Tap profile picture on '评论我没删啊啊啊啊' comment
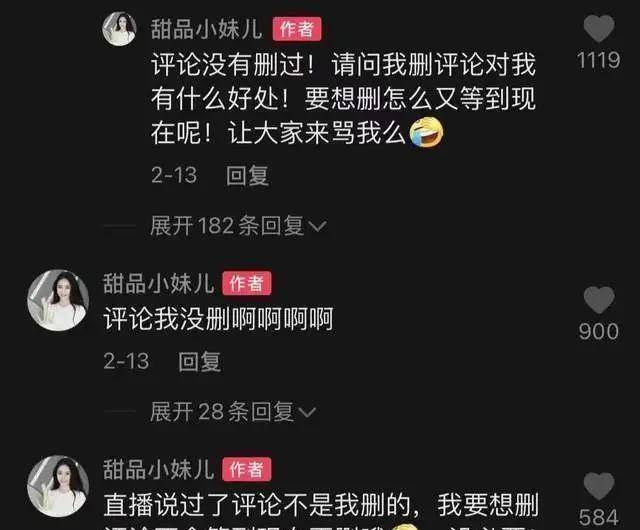Image resolution: width=640 pixels, height=530 pixels. pyautogui.click(x=58, y=300)
